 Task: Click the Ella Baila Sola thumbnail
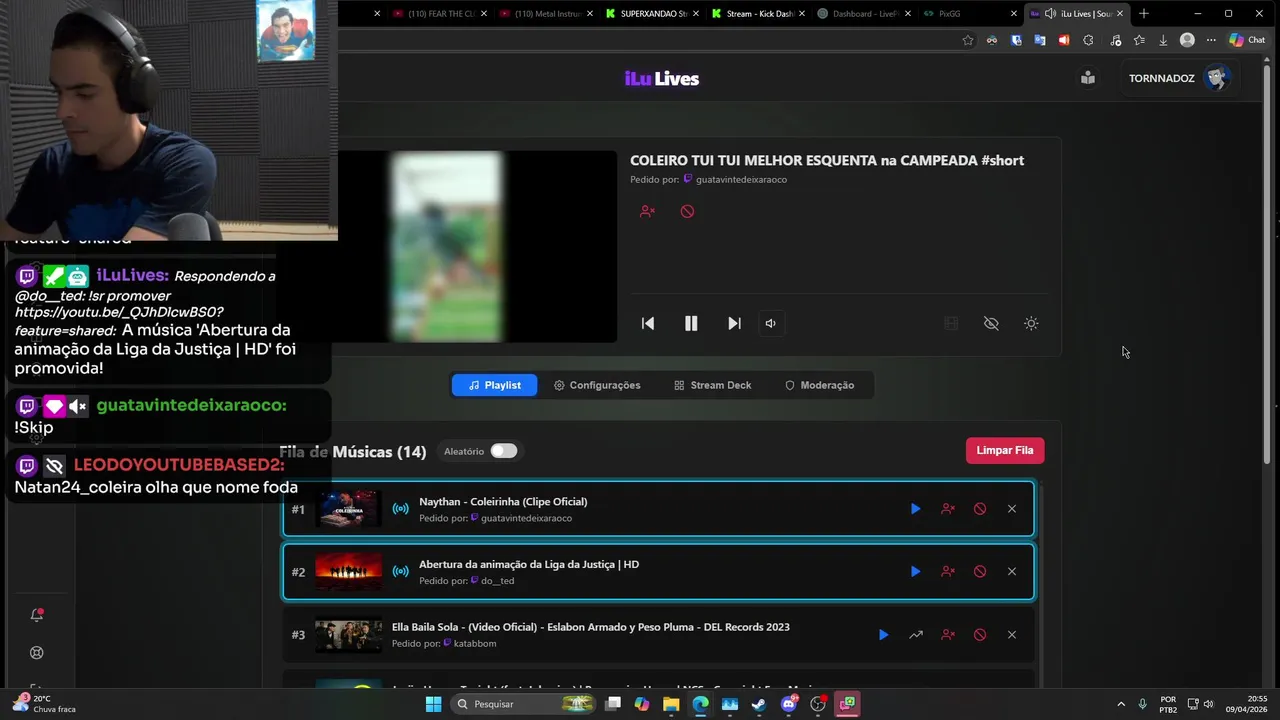348,635
